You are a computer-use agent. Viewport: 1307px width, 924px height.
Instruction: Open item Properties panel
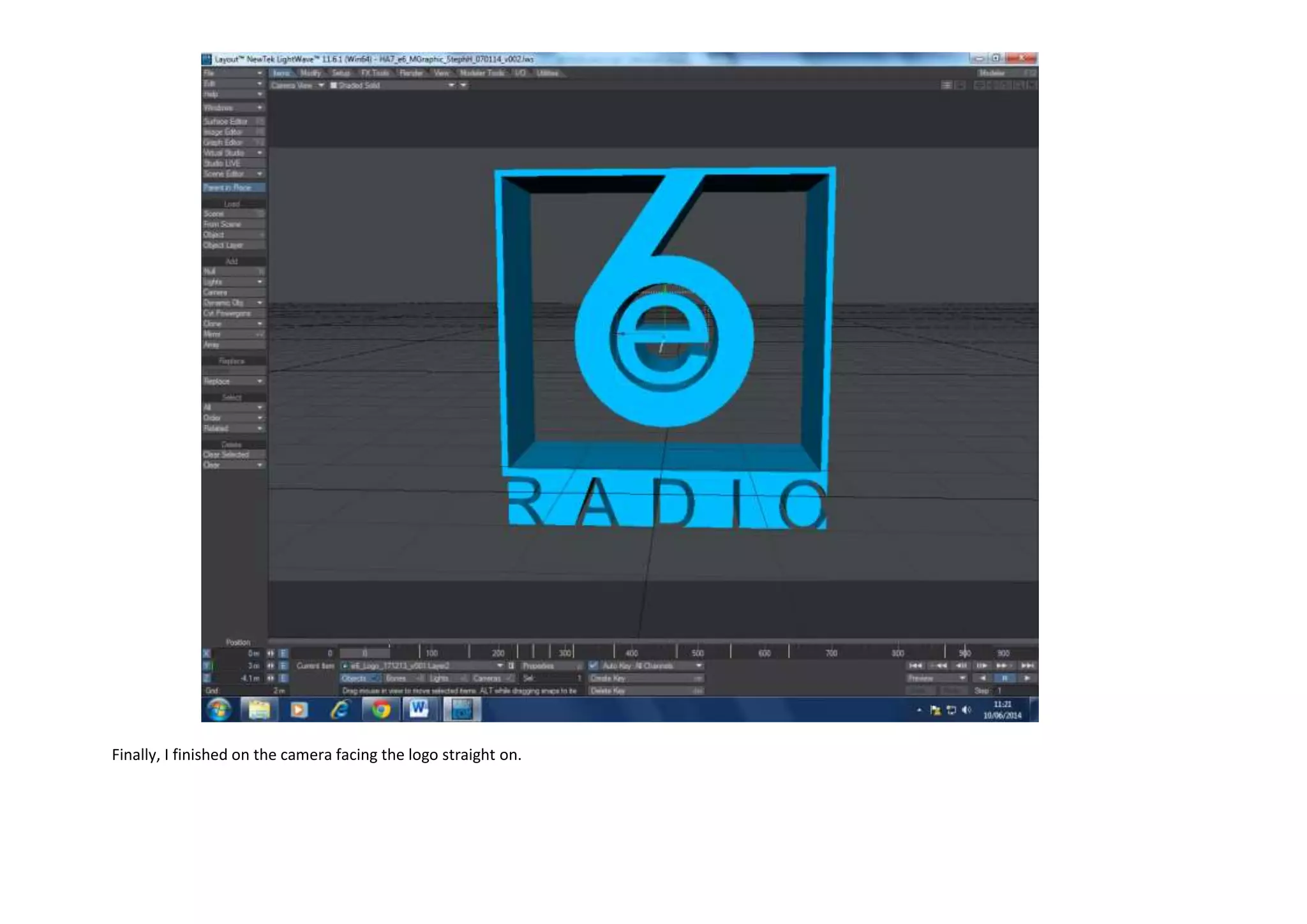click(552, 666)
